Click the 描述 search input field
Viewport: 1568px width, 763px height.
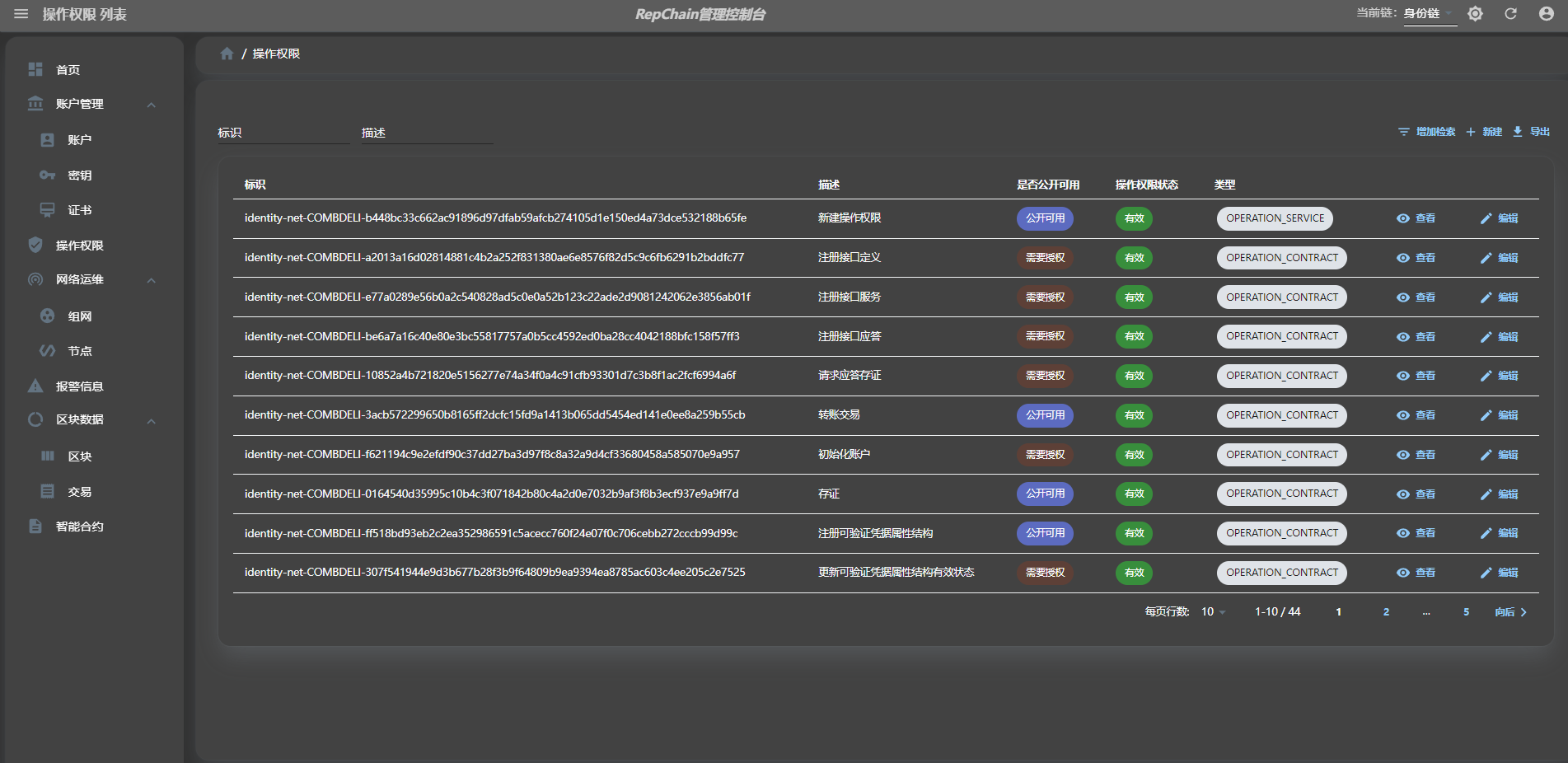tap(427, 133)
